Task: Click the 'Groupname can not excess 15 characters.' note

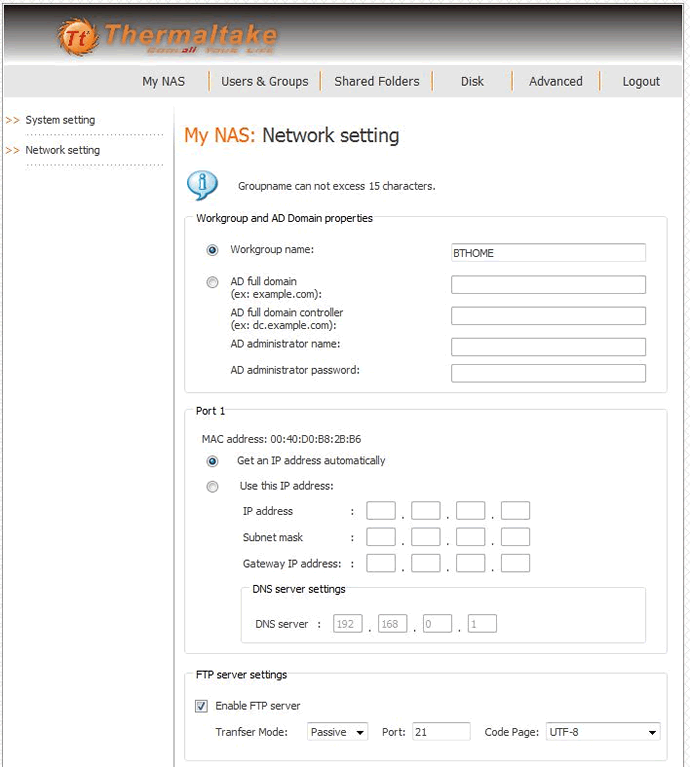Action: coord(336,186)
